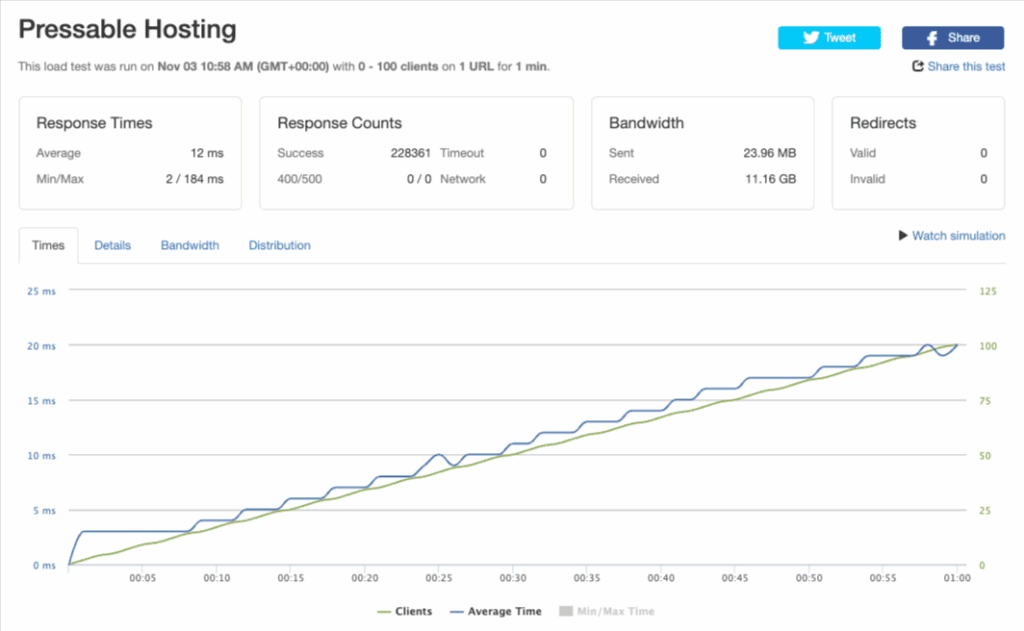Viewport: 1024px width, 631px height.
Task: Select the Distribution tab
Action: point(279,245)
